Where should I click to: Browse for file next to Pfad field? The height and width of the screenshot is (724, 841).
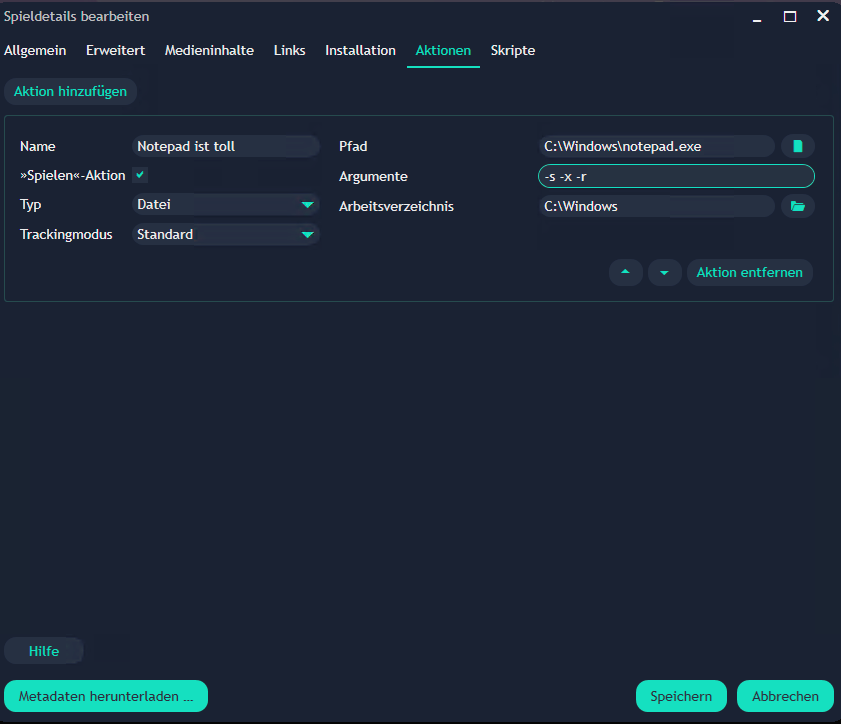click(798, 146)
